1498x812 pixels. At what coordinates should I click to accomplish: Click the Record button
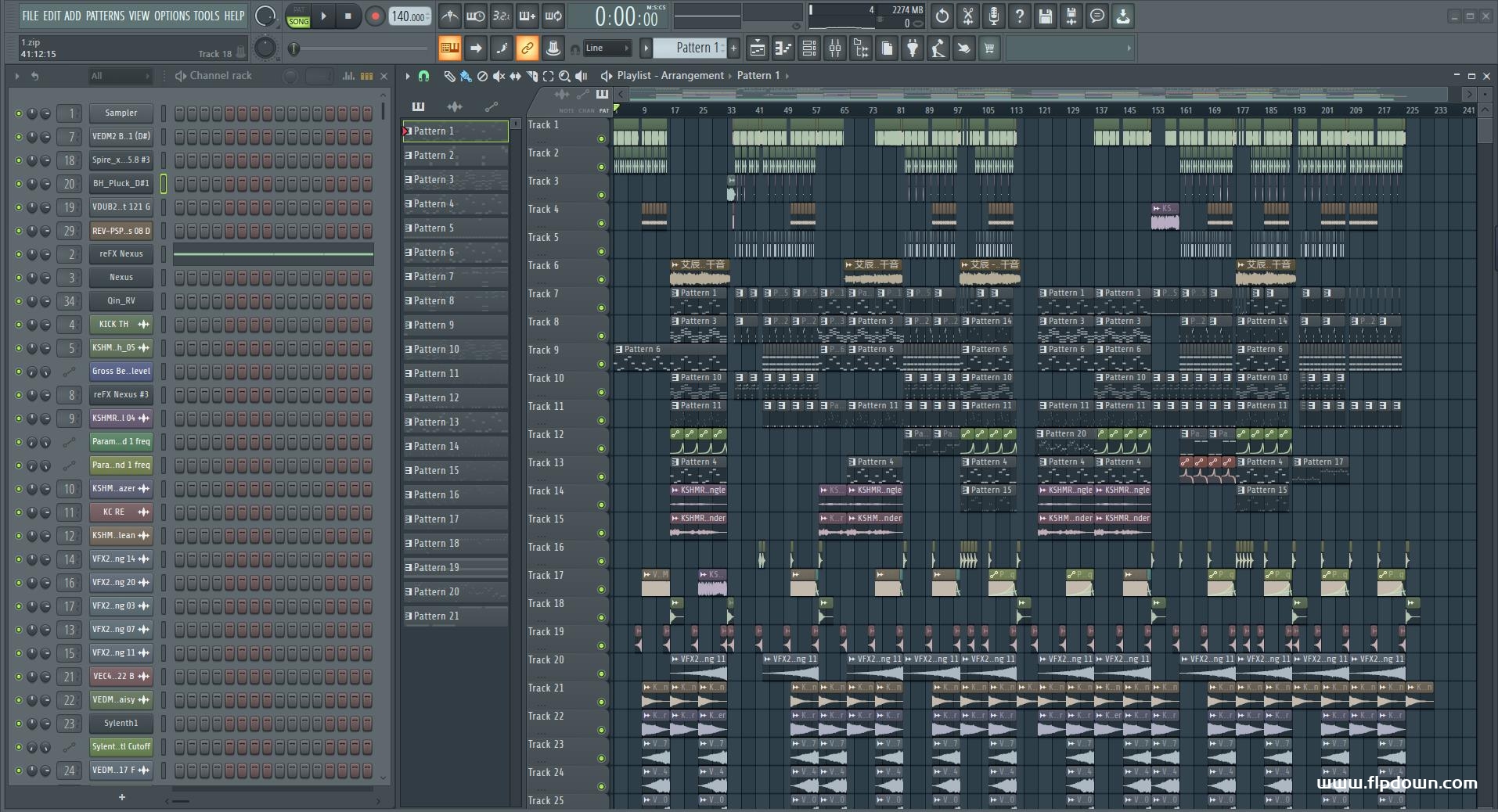(x=375, y=16)
